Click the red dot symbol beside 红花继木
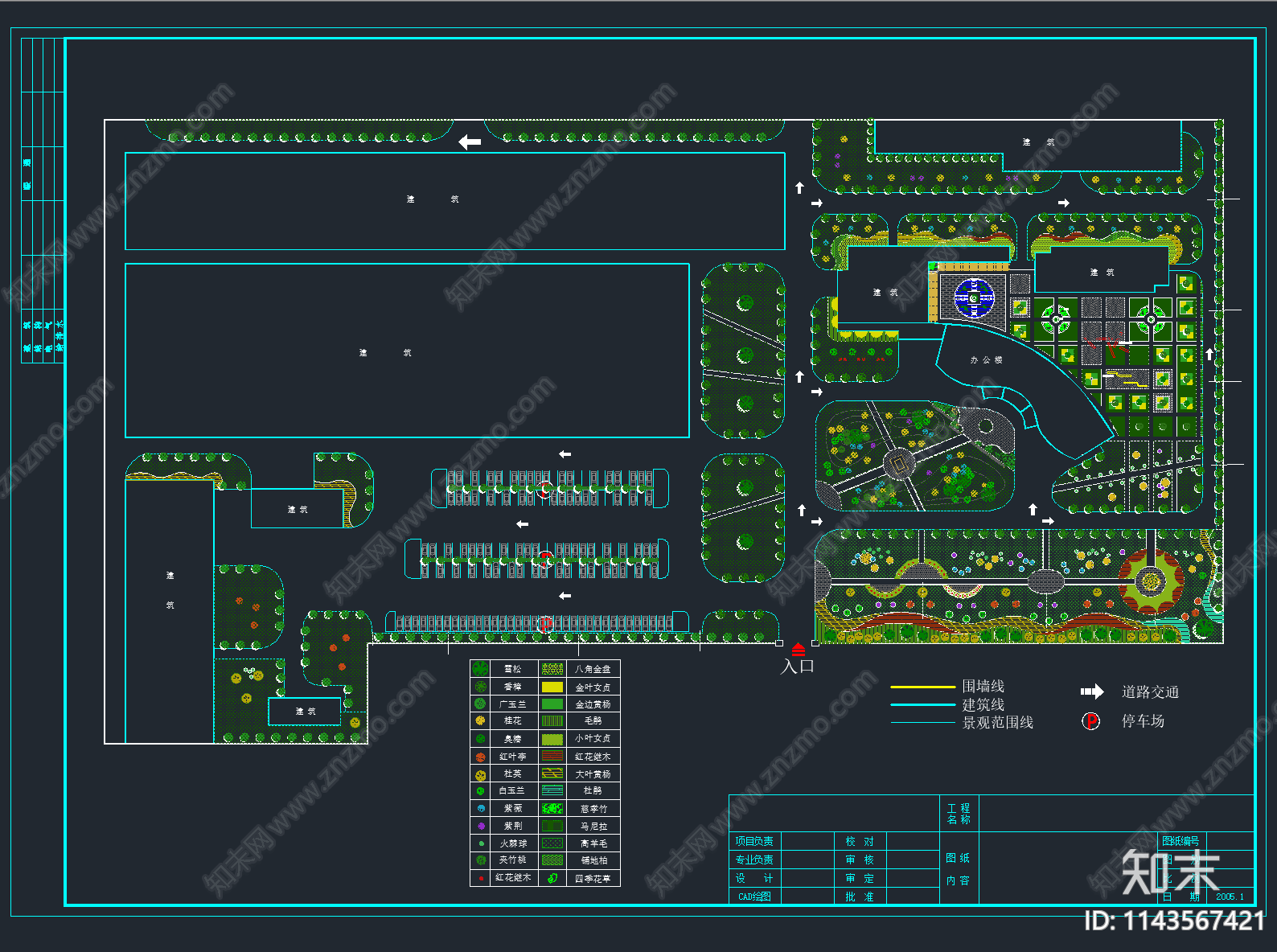Image resolution: width=1277 pixels, height=952 pixels. [x=481, y=878]
